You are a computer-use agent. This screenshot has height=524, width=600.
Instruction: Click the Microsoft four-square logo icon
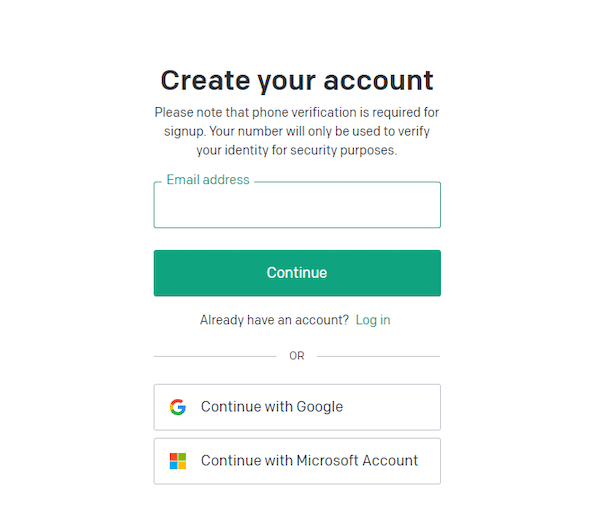click(x=178, y=461)
